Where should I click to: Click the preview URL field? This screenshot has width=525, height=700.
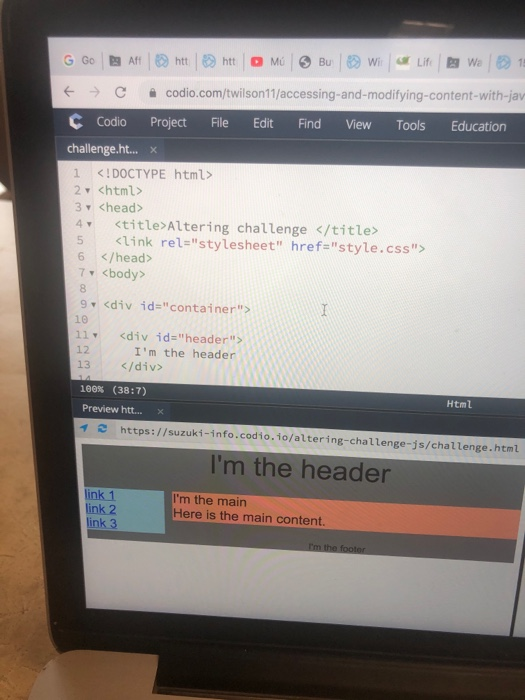(x=319, y=438)
